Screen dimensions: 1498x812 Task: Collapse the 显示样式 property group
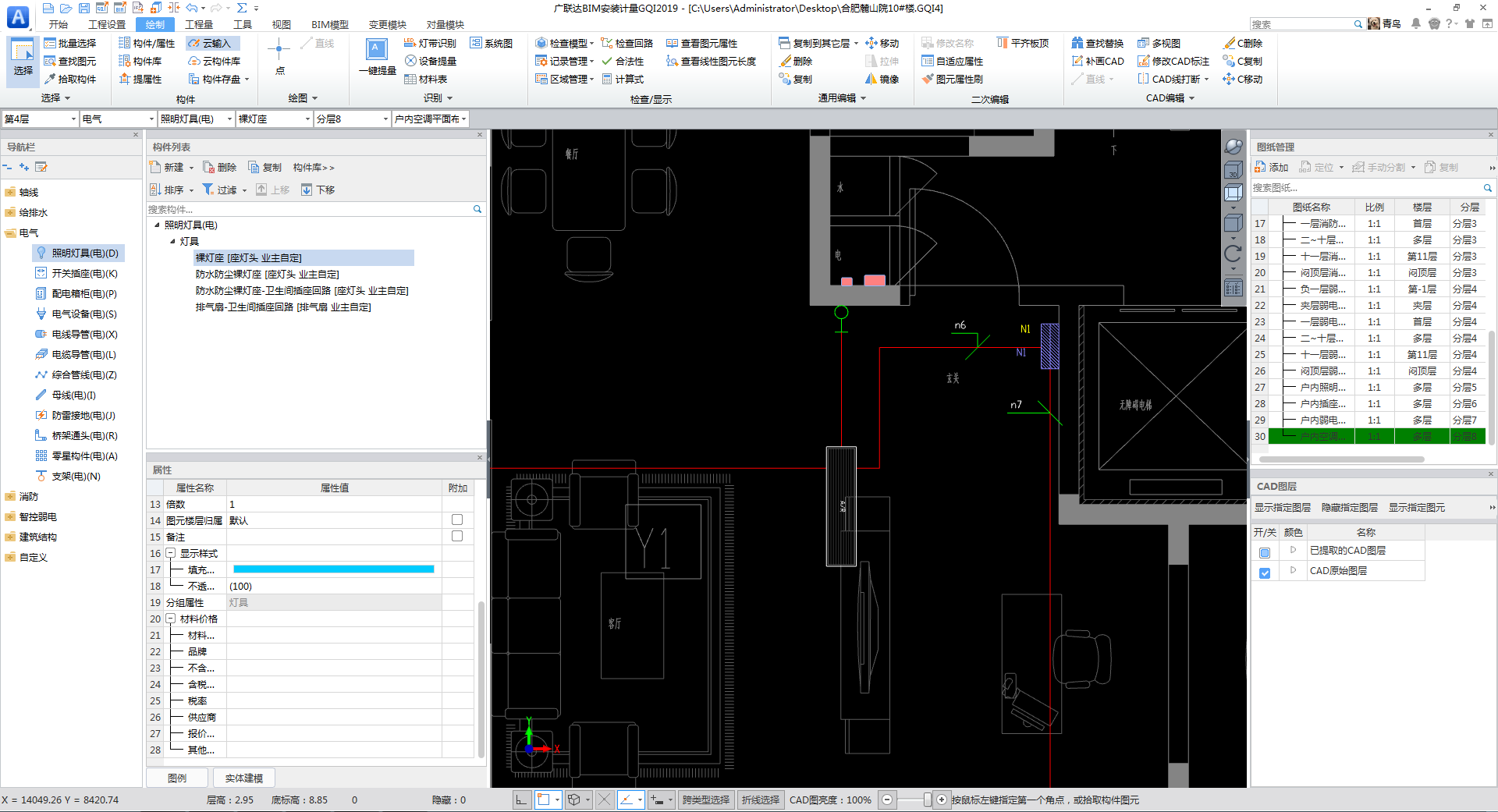[x=171, y=553]
